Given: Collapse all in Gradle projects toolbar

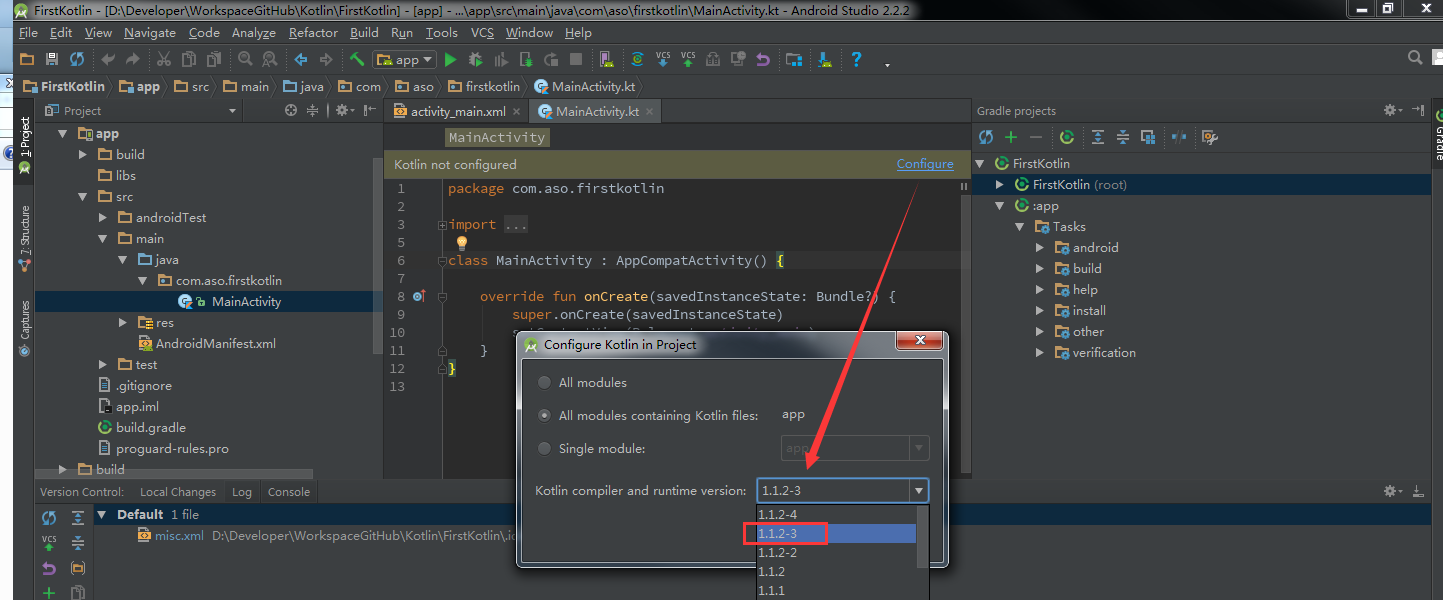Looking at the screenshot, I should point(1123,137).
